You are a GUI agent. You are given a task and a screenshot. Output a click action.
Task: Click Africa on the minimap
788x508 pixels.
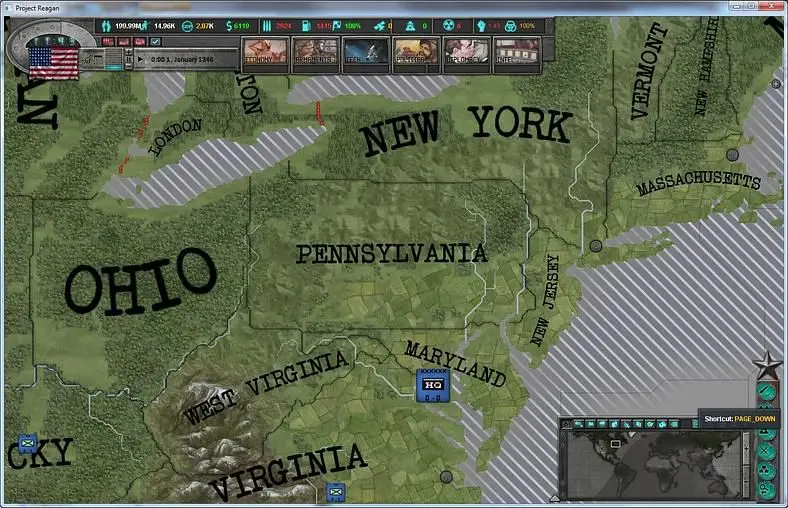tap(664, 472)
